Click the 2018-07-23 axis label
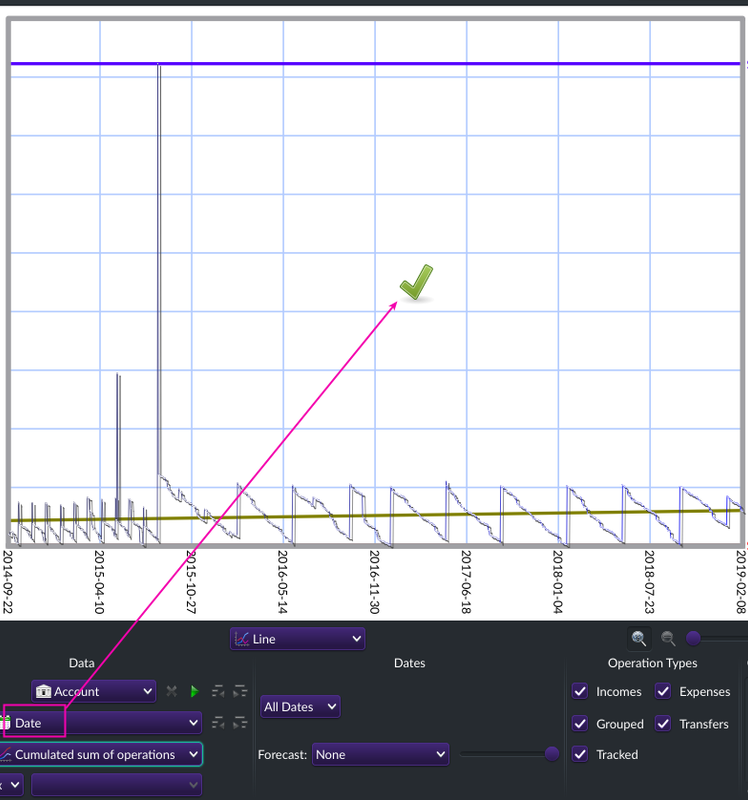 [649, 581]
